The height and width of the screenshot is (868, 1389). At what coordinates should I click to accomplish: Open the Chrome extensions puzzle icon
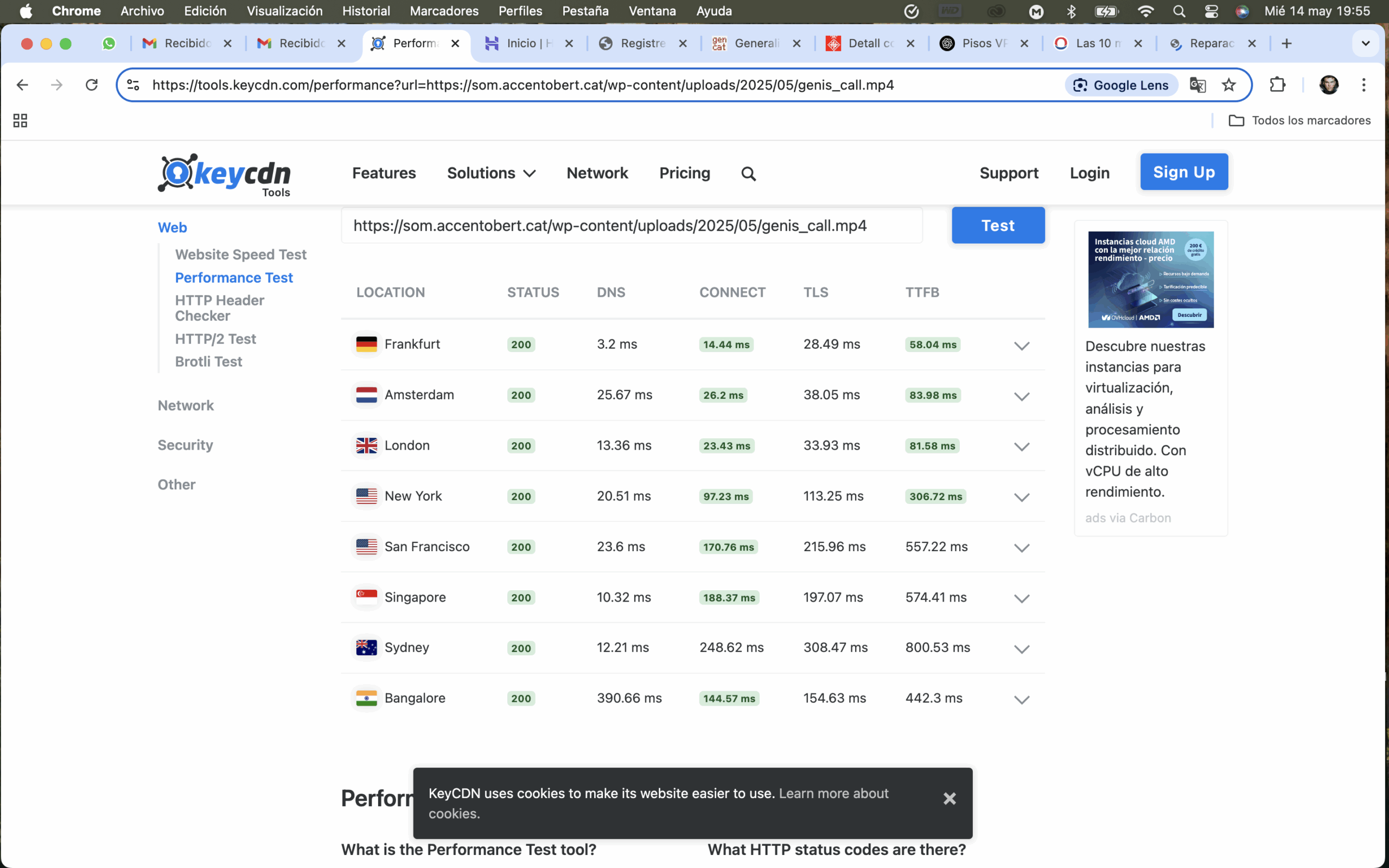point(1278,85)
